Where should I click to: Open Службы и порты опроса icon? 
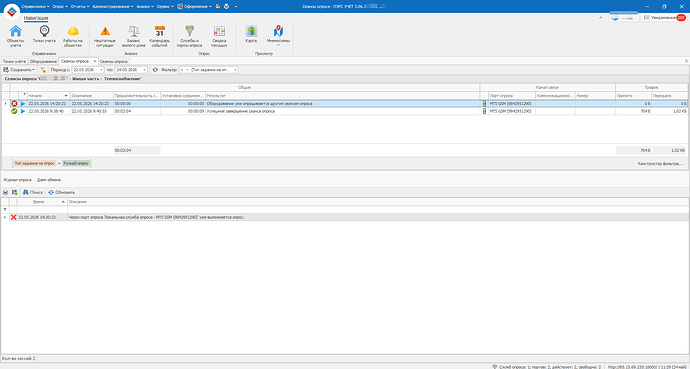tap(190, 36)
